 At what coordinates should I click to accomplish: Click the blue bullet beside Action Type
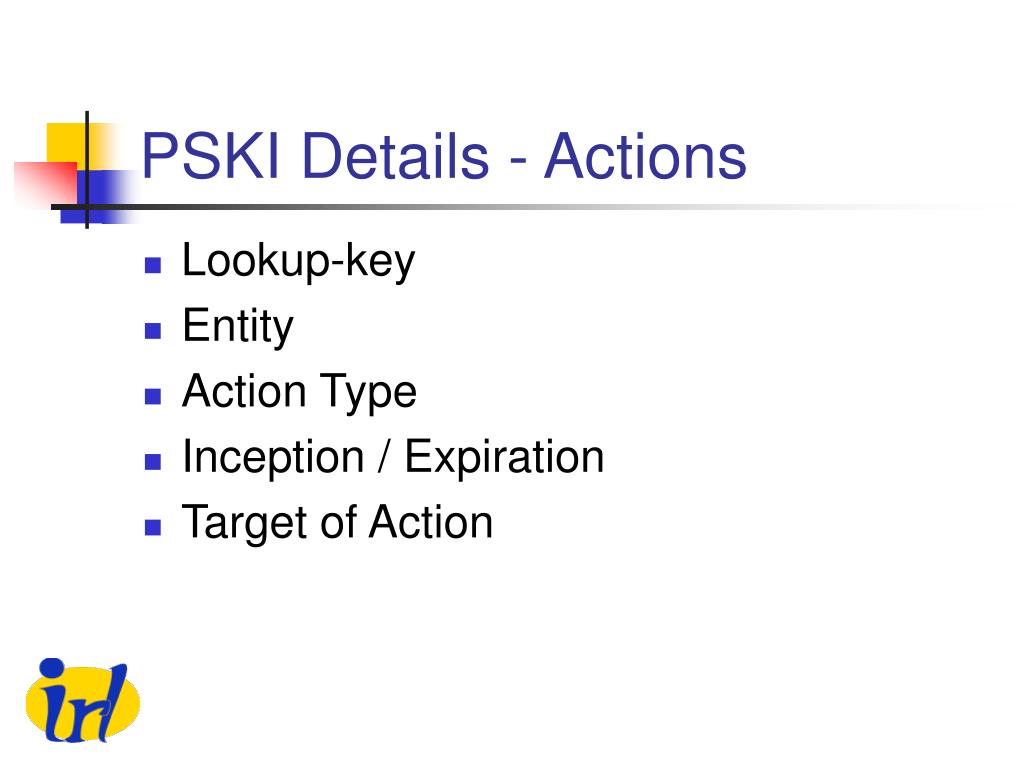pyautogui.click(x=153, y=396)
